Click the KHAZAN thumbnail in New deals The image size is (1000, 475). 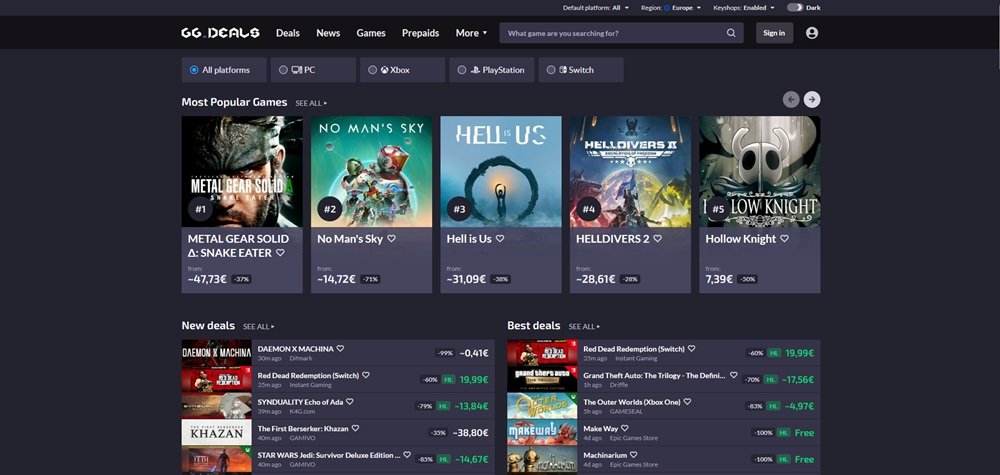coord(216,432)
